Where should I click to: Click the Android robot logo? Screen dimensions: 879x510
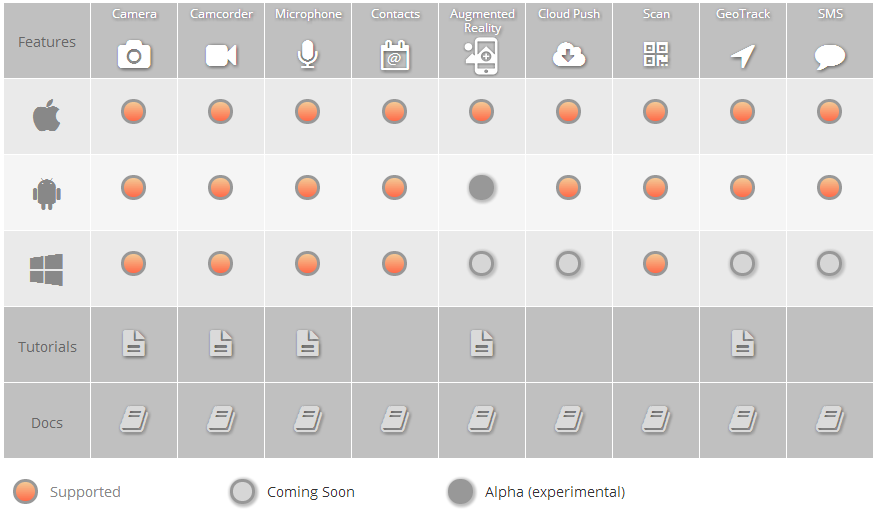pyautogui.click(x=47, y=192)
